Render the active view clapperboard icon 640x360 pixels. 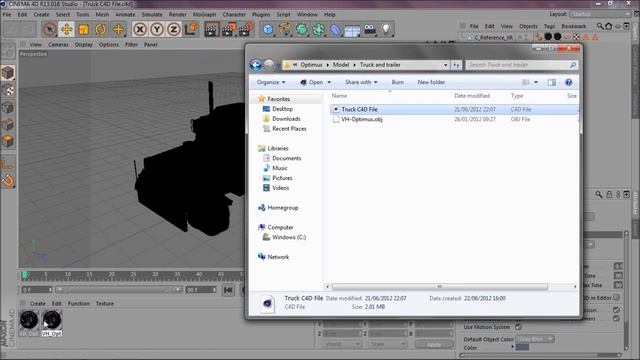click(211, 29)
